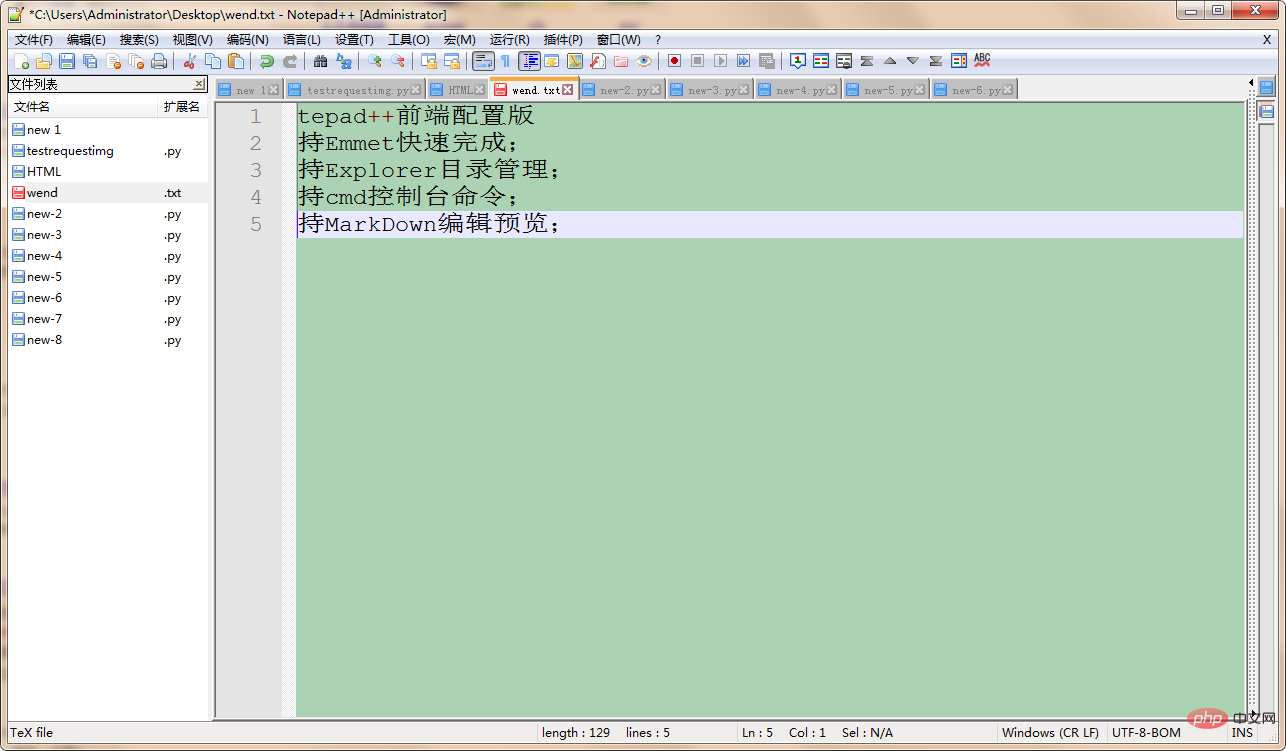
Task: Open the Document Map icon
Action: (x=575, y=61)
